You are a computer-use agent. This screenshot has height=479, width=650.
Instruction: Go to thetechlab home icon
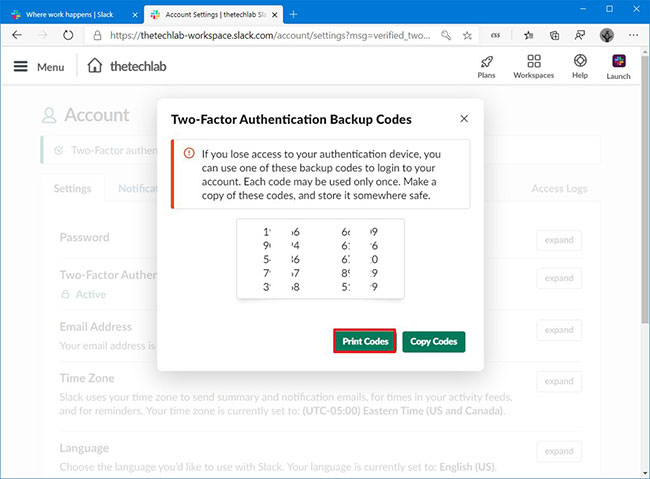coord(95,66)
